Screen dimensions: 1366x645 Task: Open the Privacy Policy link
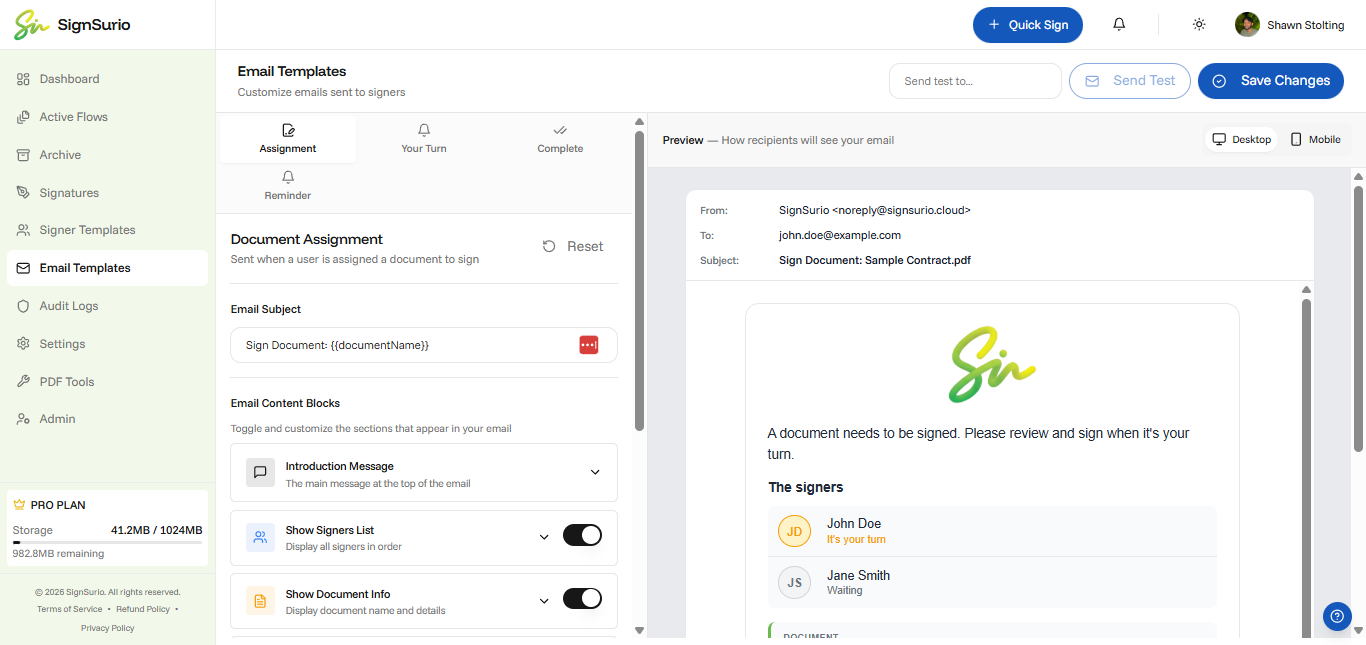click(x=108, y=628)
